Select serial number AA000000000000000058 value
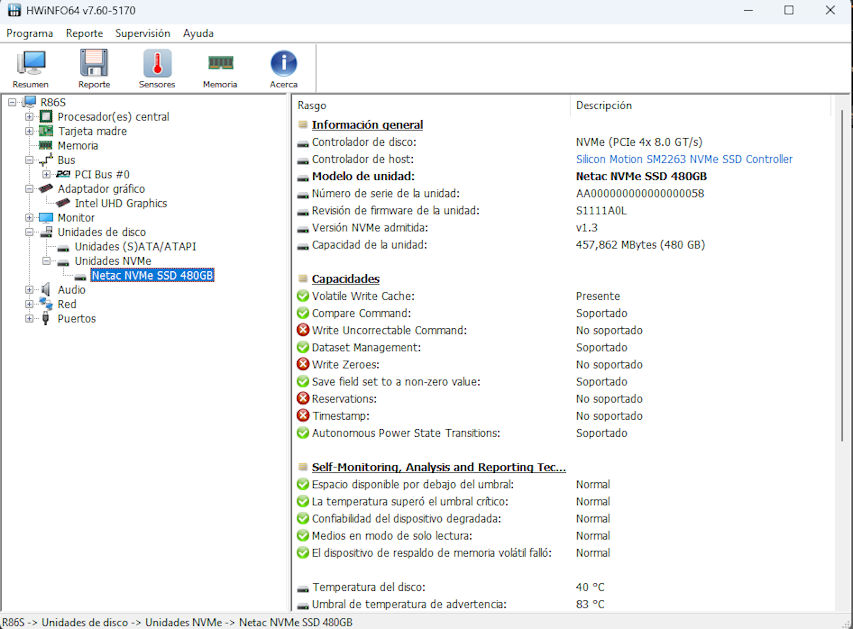The height and width of the screenshot is (629, 853). tap(640, 193)
